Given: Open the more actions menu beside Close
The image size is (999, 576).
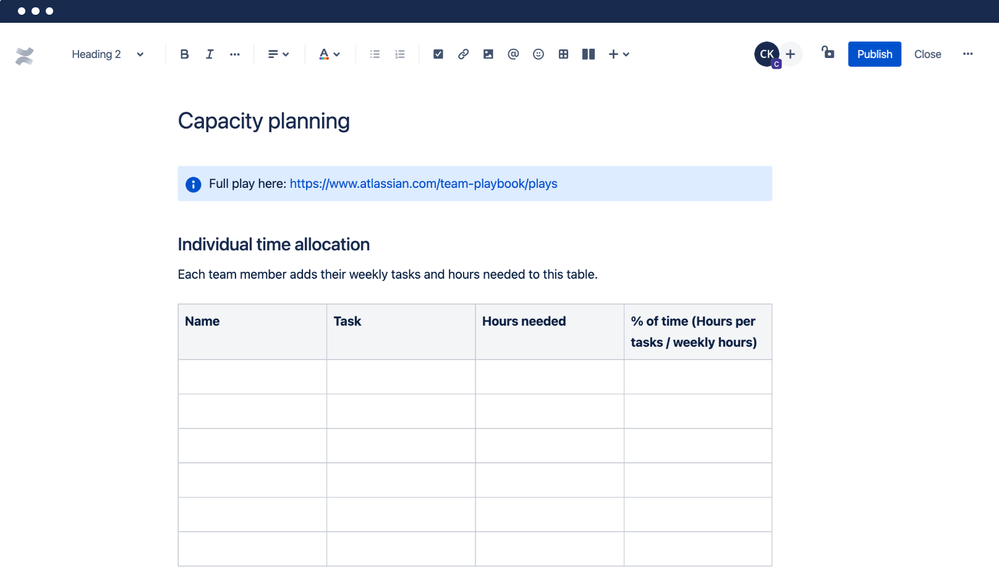Looking at the screenshot, I should coord(967,54).
